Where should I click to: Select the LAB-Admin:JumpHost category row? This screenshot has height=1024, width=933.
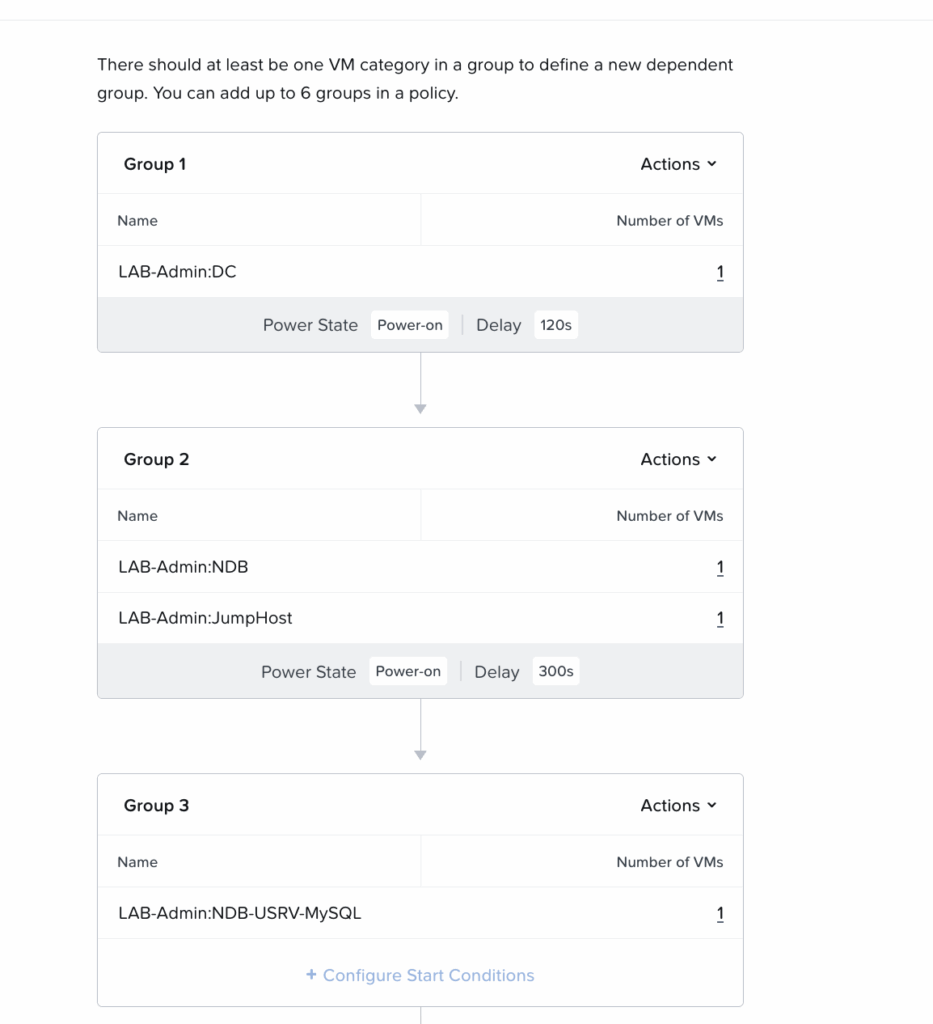pos(205,618)
